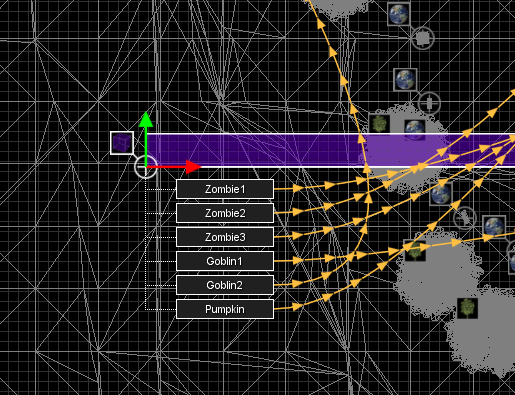Select the globe icon inside the purple bar
Image resolution: width=515 pixels, height=395 pixels.
point(415,130)
